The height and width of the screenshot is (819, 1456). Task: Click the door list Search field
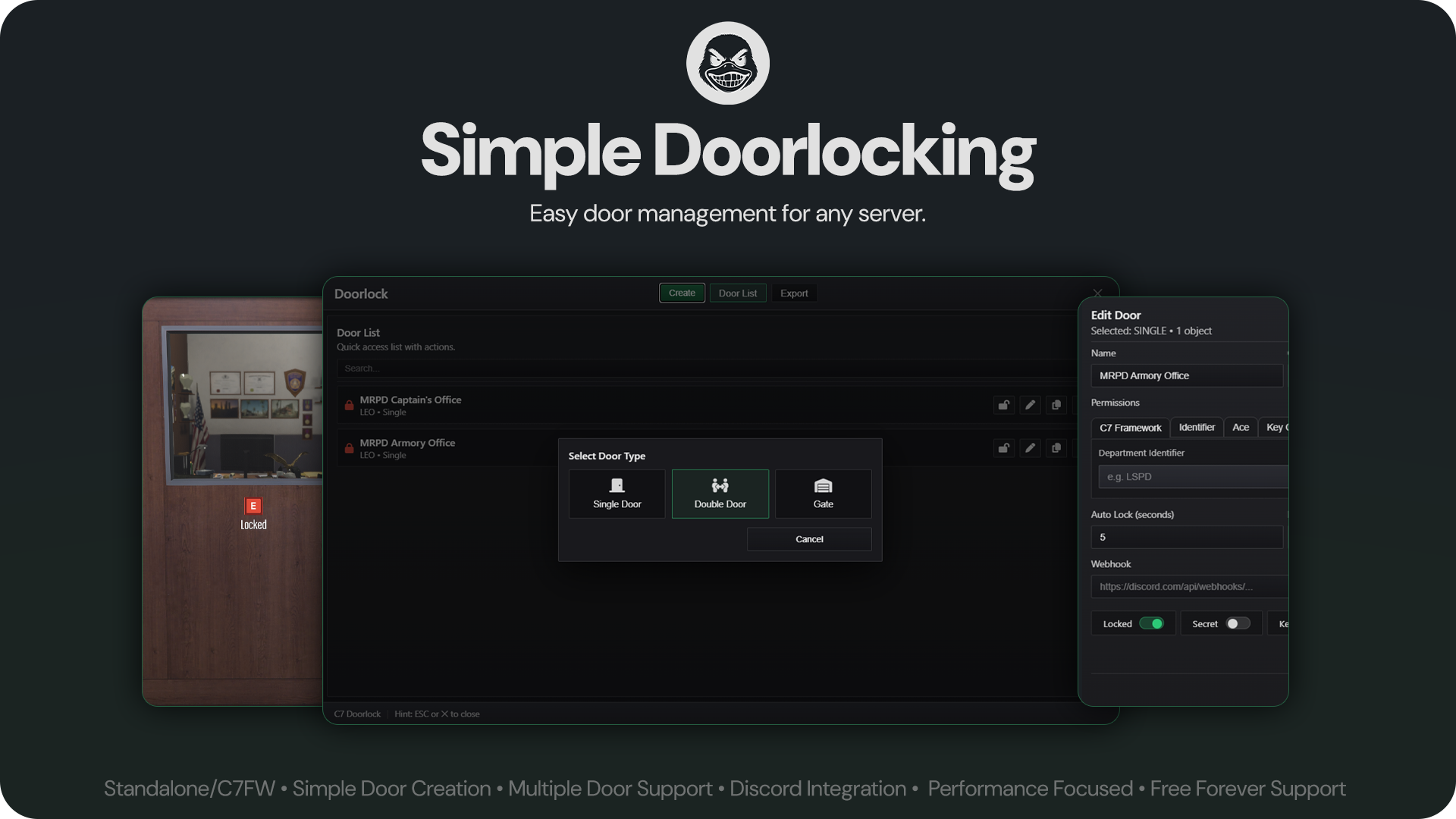point(705,369)
